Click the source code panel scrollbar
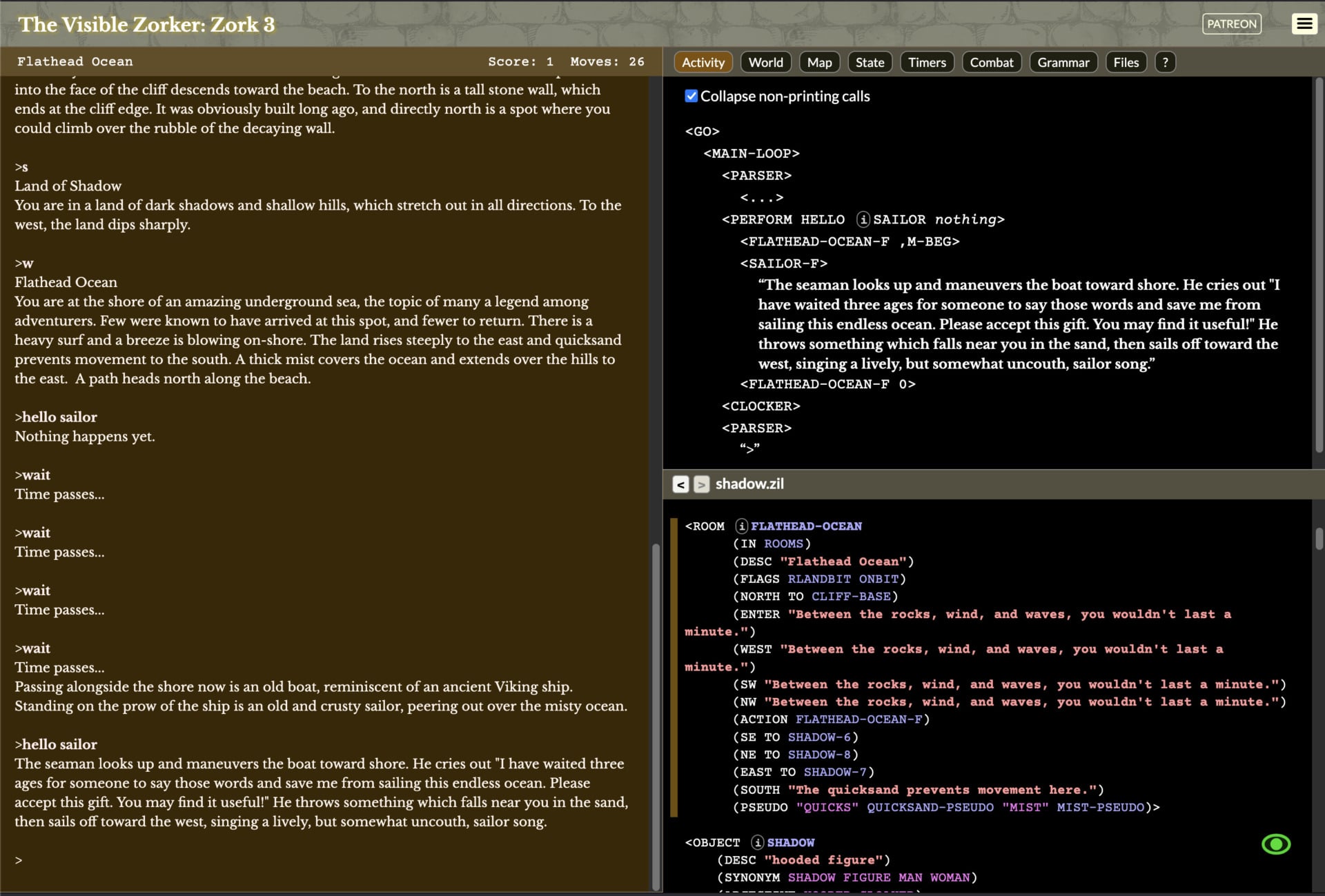 1319,539
